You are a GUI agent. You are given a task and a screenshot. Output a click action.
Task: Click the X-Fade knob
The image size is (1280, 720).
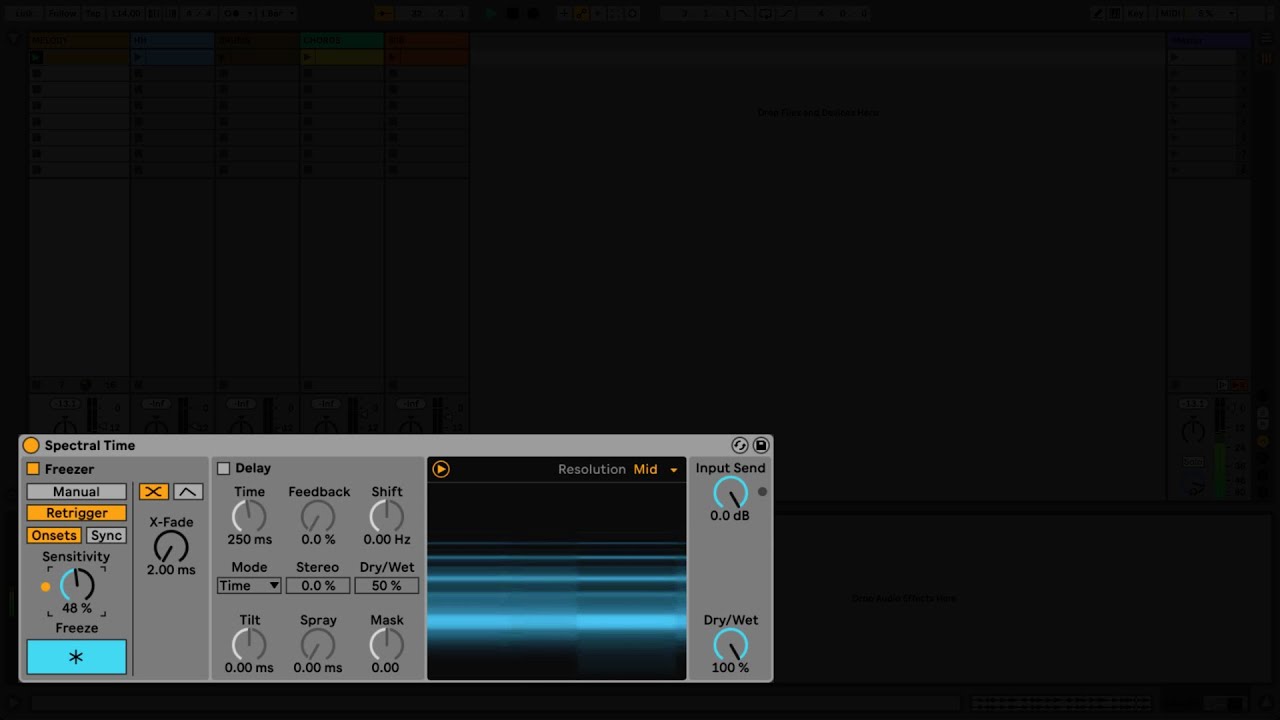pyautogui.click(x=171, y=547)
